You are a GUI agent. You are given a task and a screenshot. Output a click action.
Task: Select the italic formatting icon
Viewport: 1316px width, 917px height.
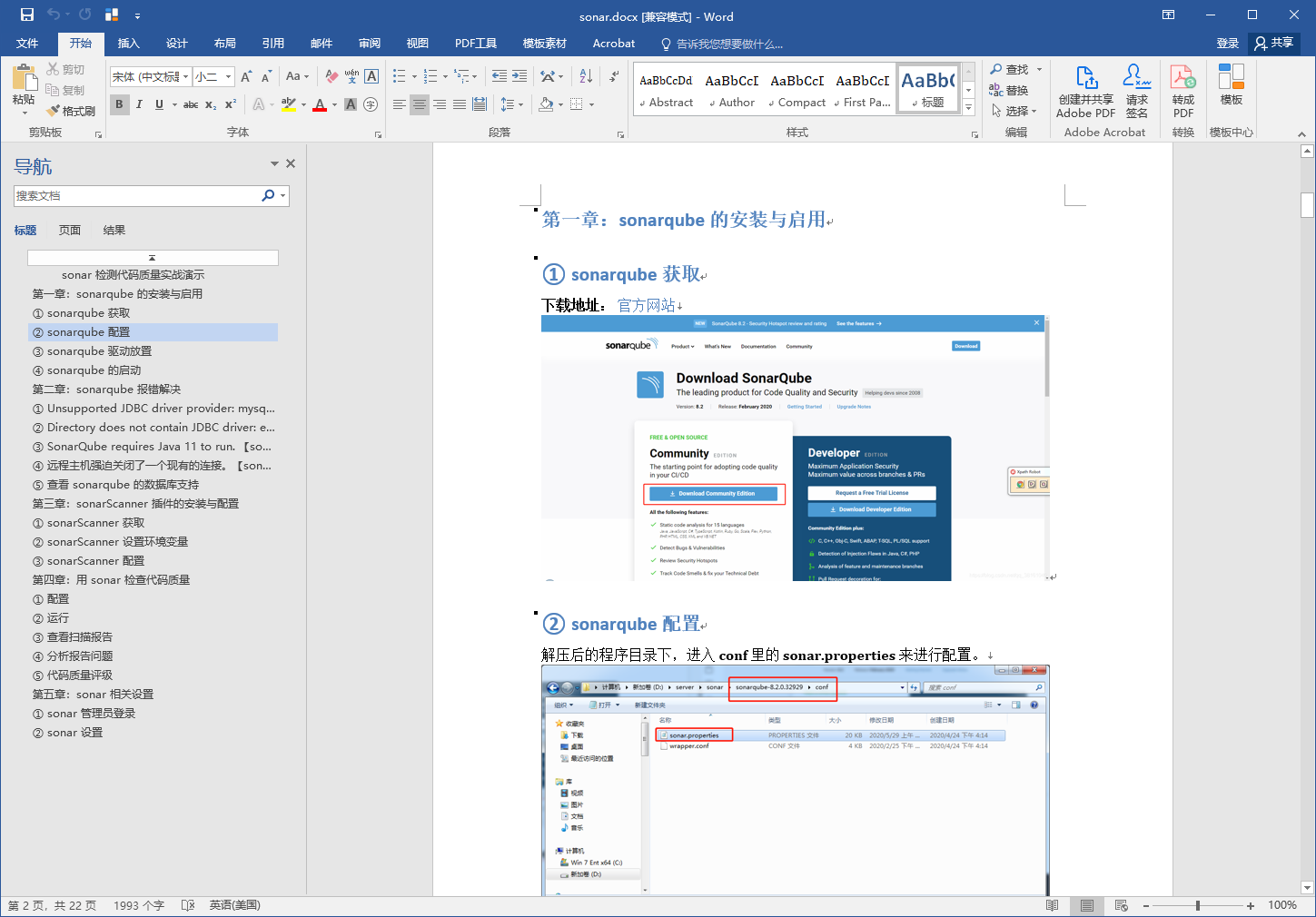point(139,104)
